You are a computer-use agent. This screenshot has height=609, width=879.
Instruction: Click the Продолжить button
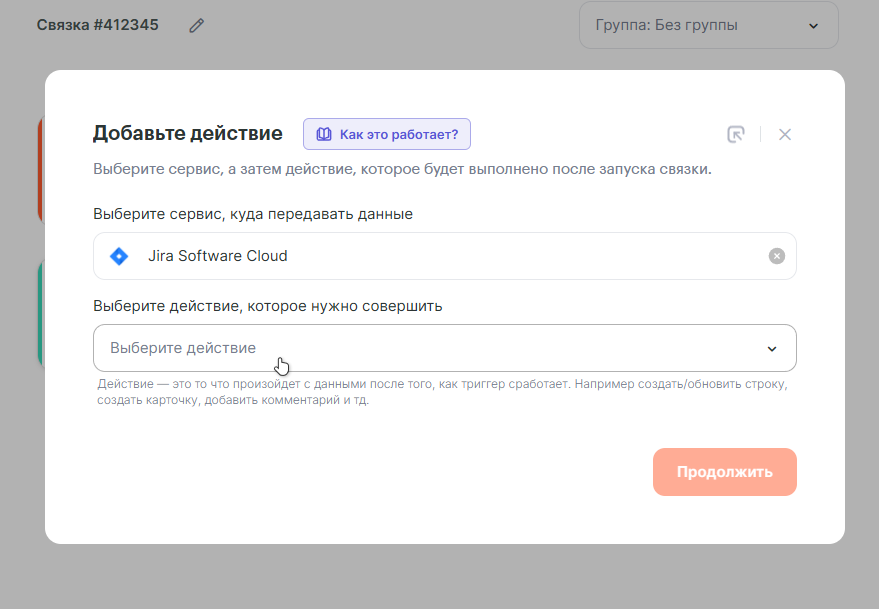pos(724,472)
